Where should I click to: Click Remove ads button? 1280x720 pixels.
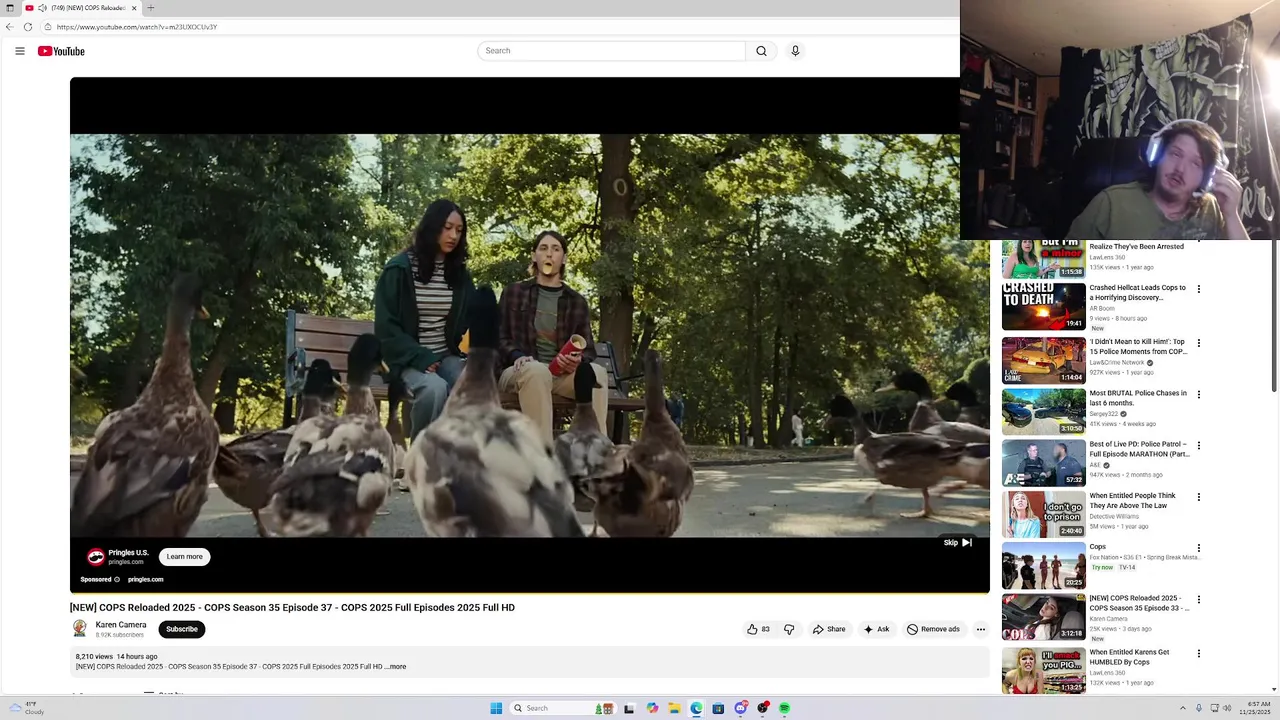point(933,629)
